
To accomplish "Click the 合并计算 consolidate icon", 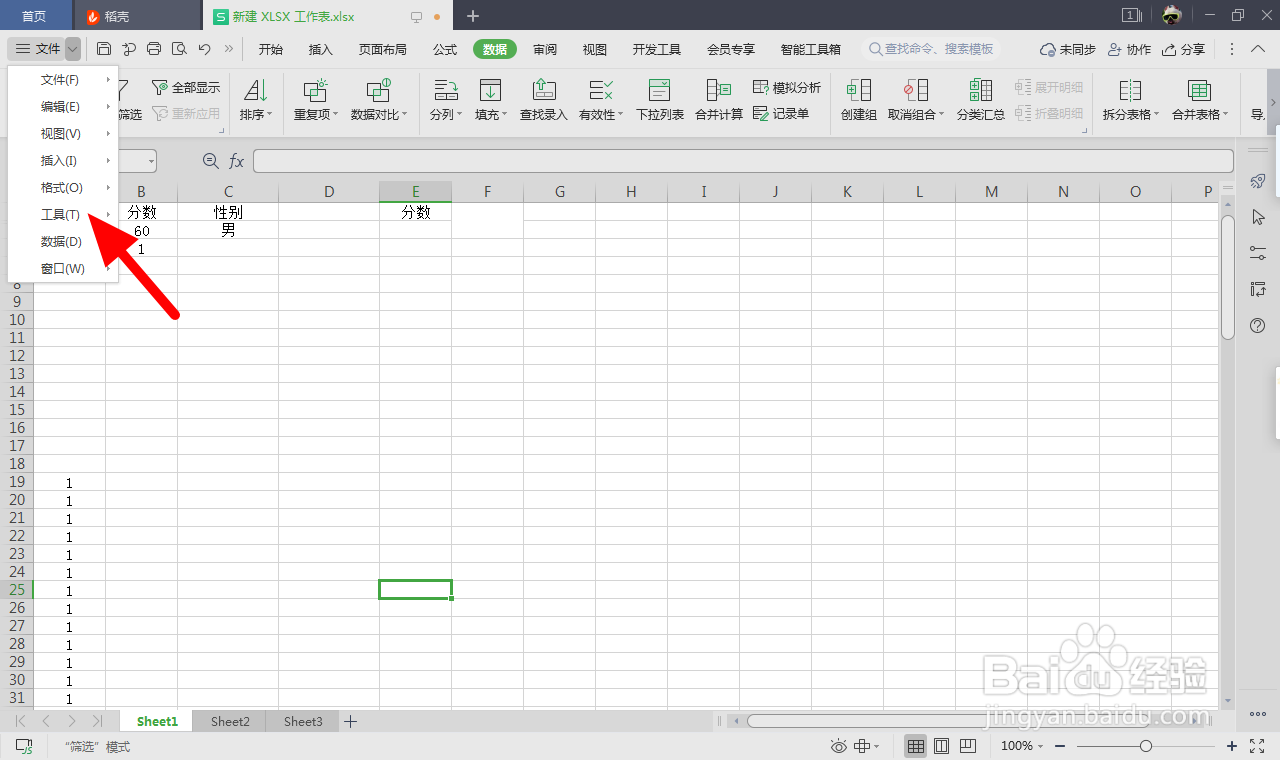I will pyautogui.click(x=719, y=90).
